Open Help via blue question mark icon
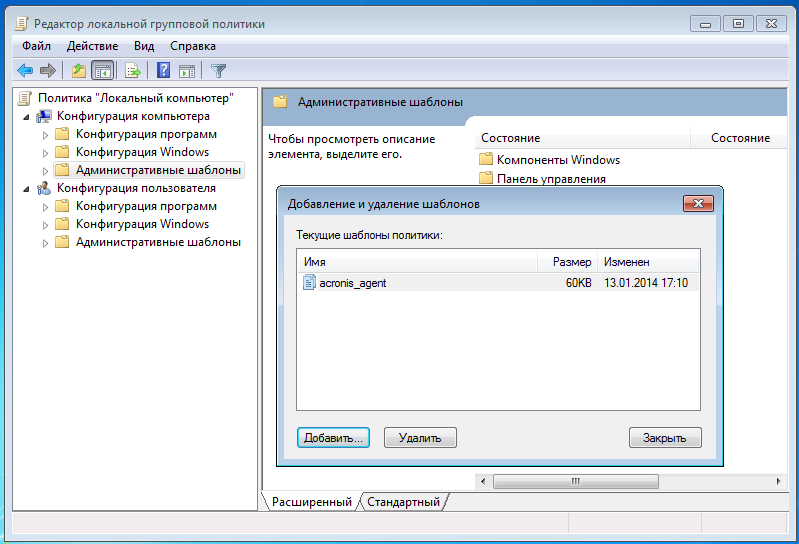The image size is (799, 544). click(x=163, y=70)
